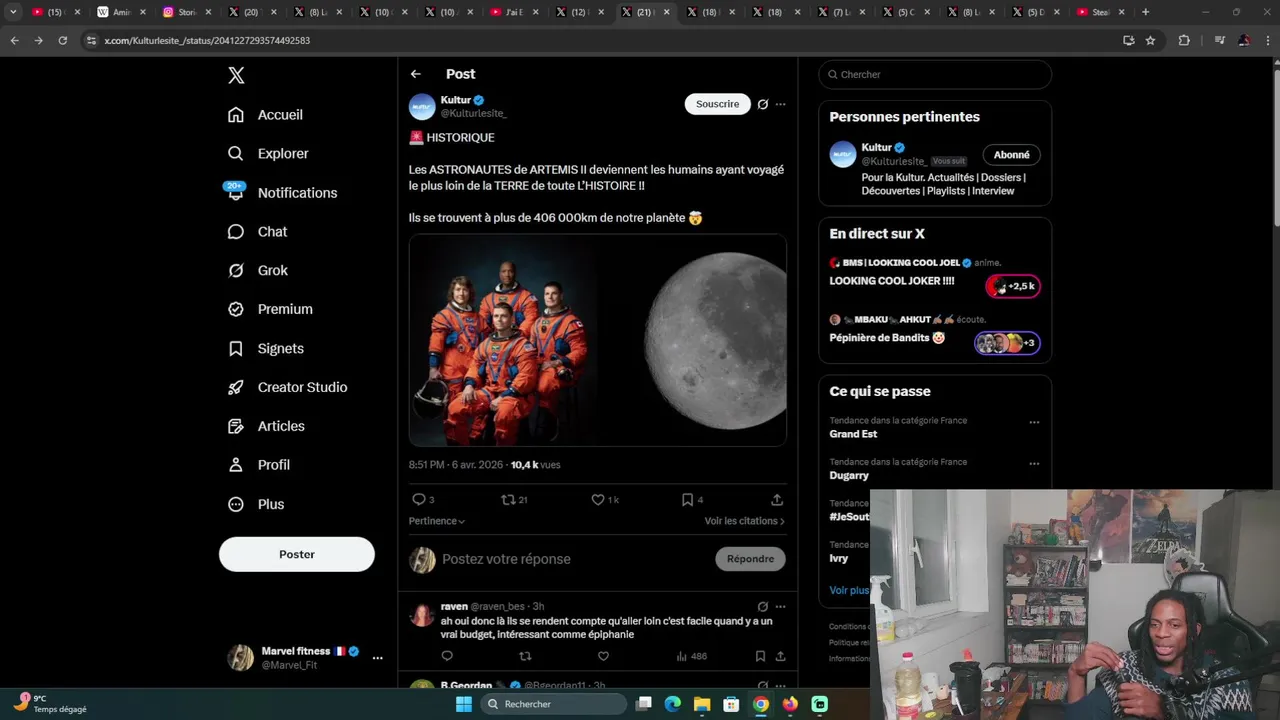1280x720 pixels.
Task: Click the Creator Studio rocket icon
Action: (x=236, y=388)
